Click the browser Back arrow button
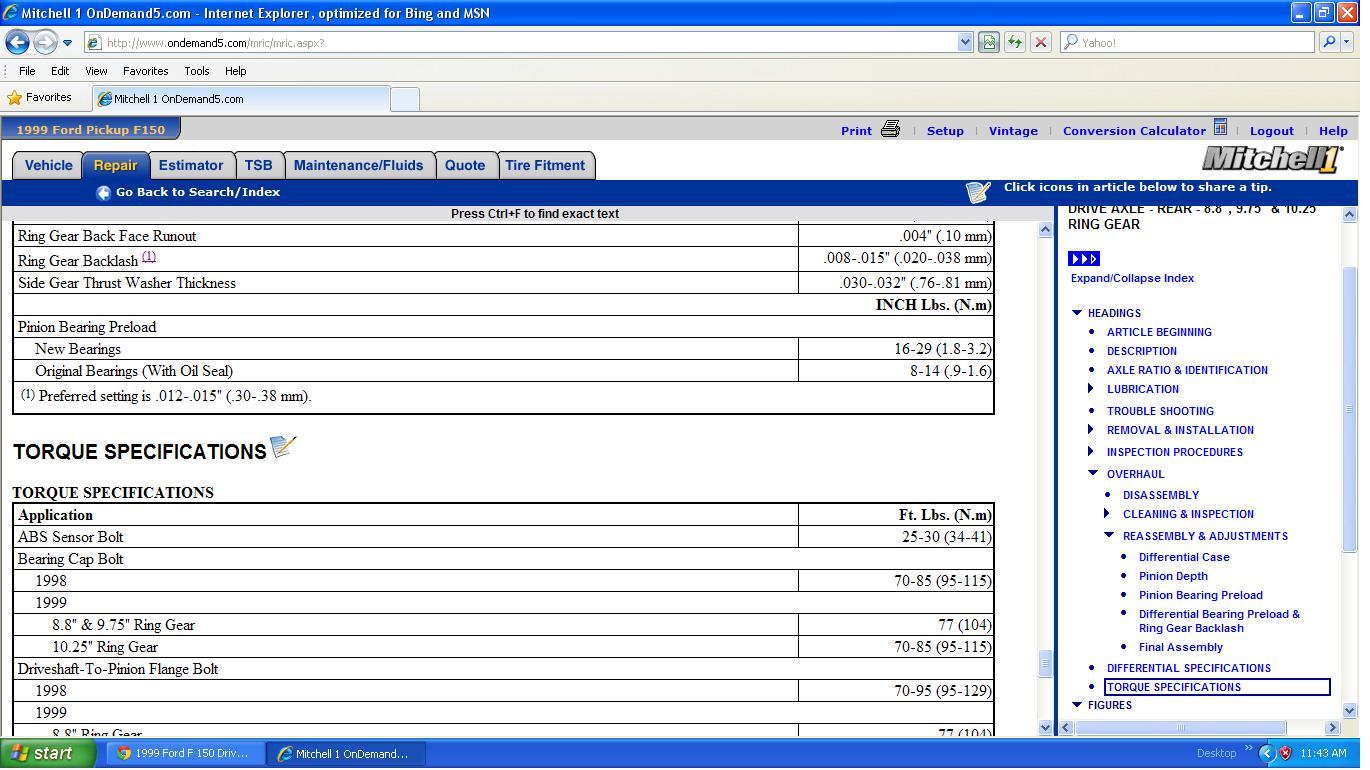The image size is (1370, 770). click(17, 42)
